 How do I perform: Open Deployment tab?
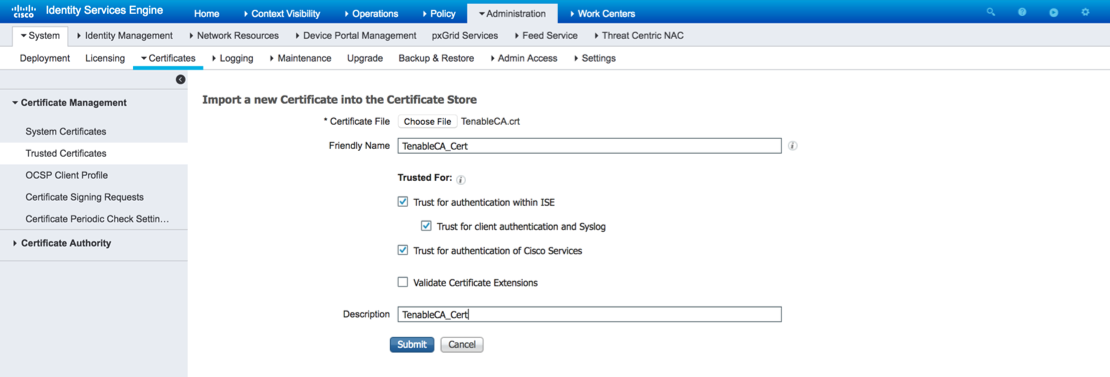45,58
